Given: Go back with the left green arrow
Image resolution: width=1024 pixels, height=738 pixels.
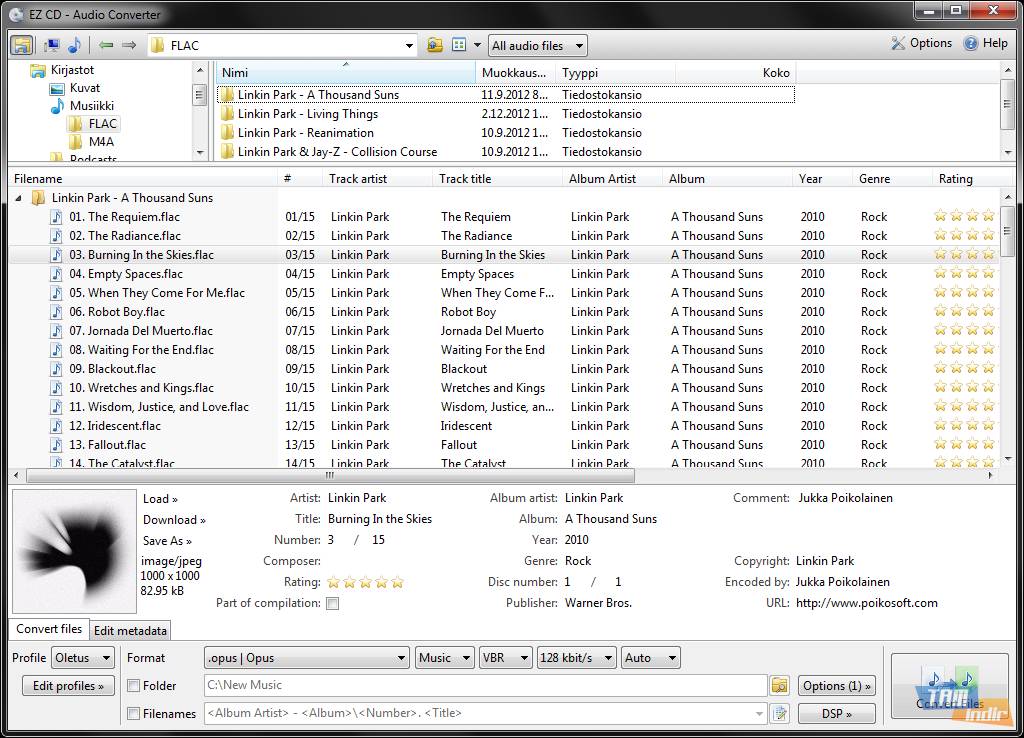Looking at the screenshot, I should click(x=106, y=45).
